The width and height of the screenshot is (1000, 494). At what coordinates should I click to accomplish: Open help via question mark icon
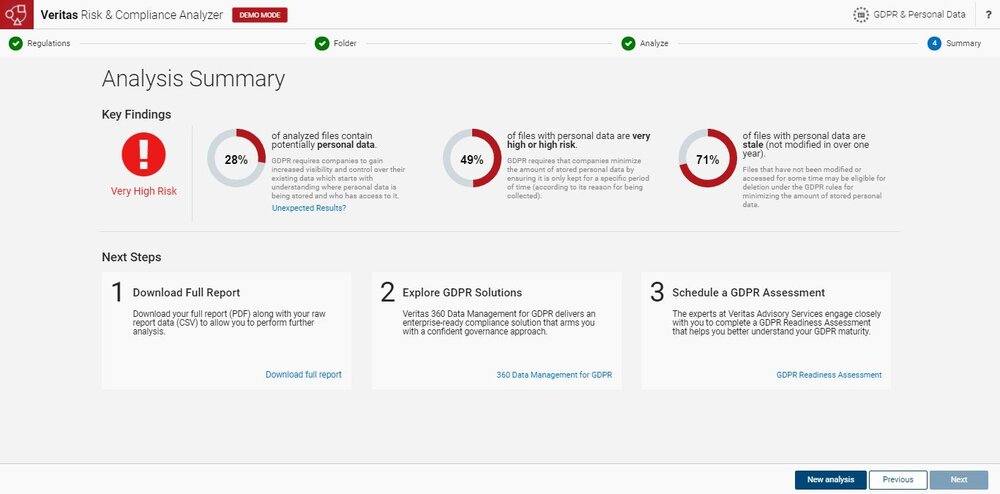tap(988, 15)
